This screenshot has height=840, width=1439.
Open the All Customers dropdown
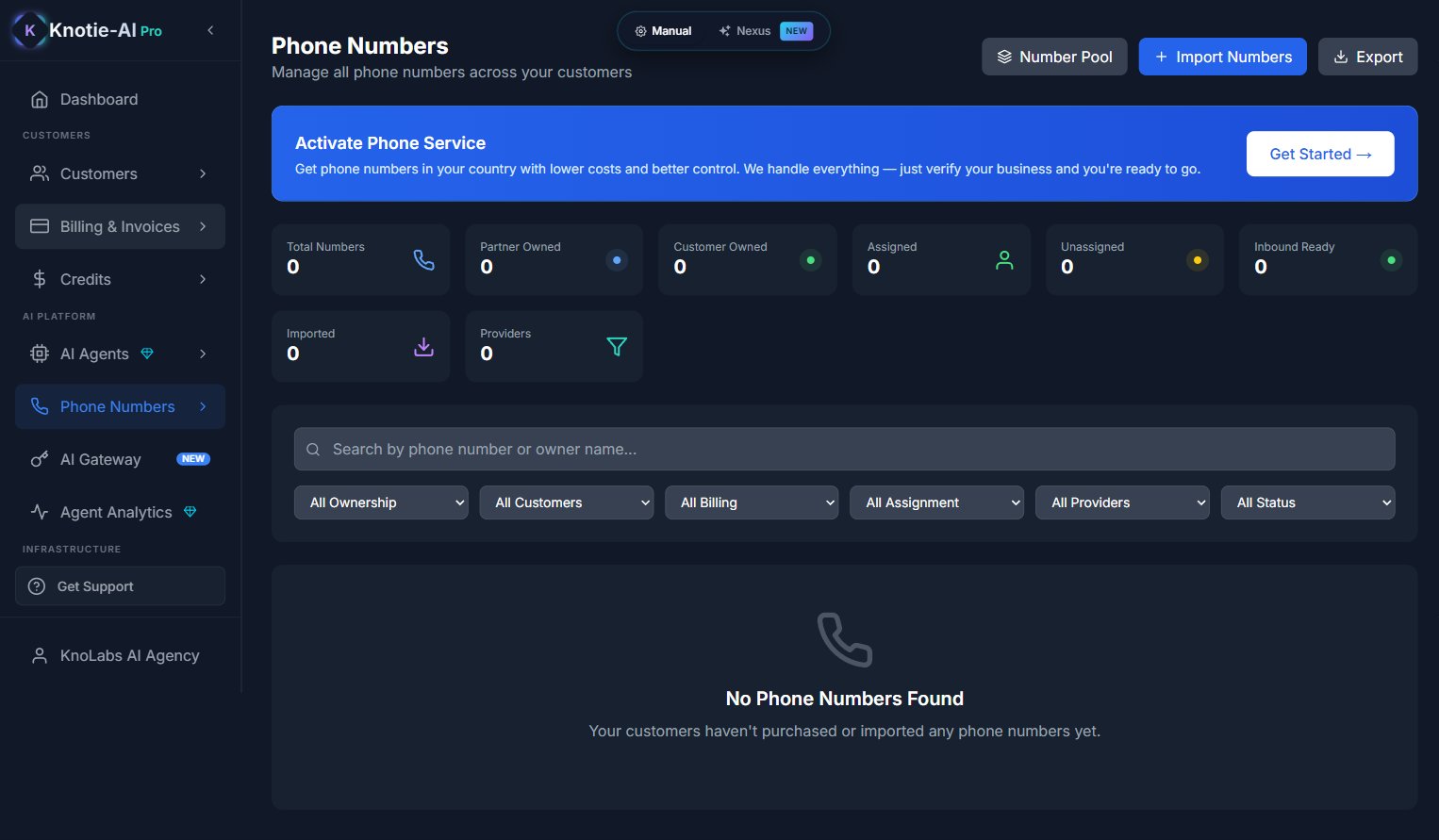(x=567, y=502)
